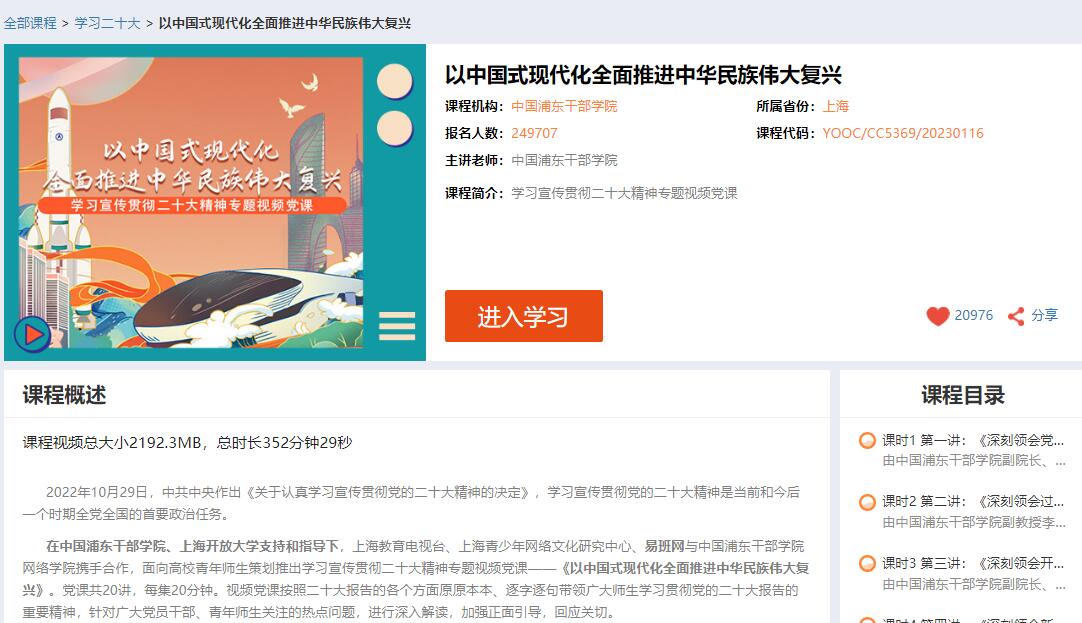The height and width of the screenshot is (623, 1082).
Task: Go to 全部课程 breadcrumb
Action: coord(30,23)
